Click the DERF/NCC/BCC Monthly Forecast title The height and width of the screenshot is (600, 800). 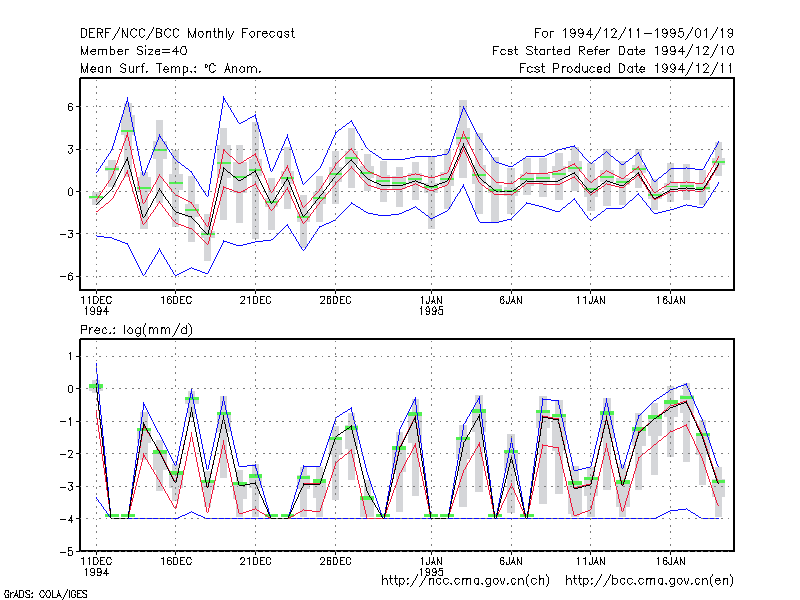click(187, 34)
